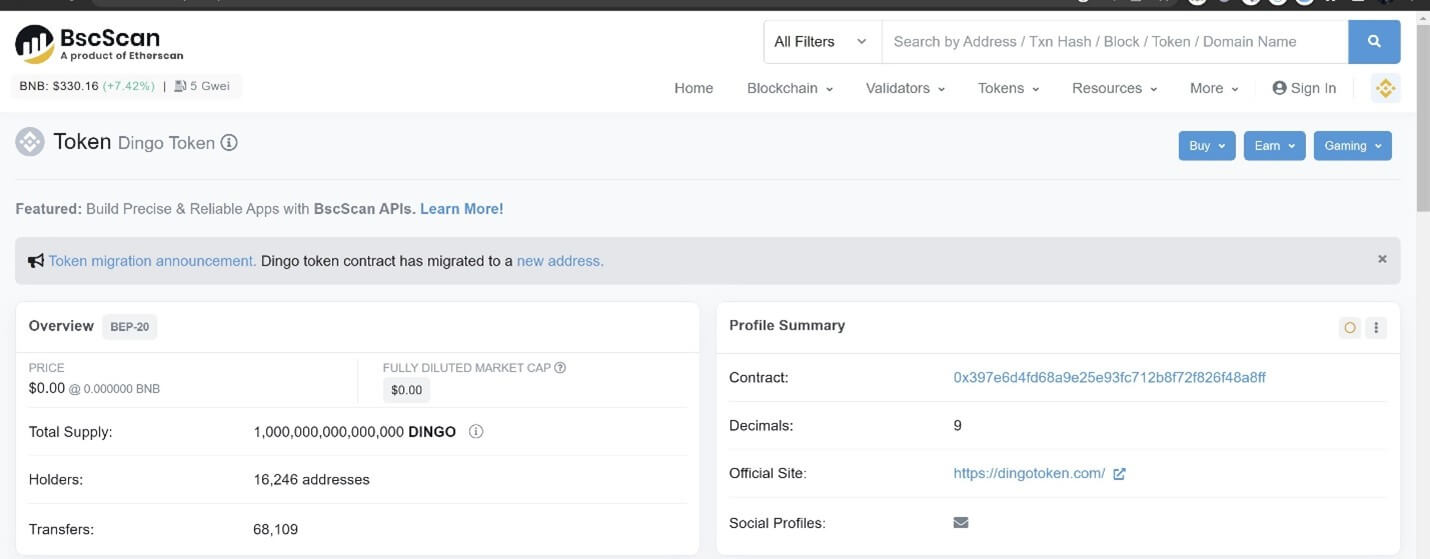Screen dimensions: 1430x559
Task: Click the Dingo token logo icon
Action: tap(30, 142)
